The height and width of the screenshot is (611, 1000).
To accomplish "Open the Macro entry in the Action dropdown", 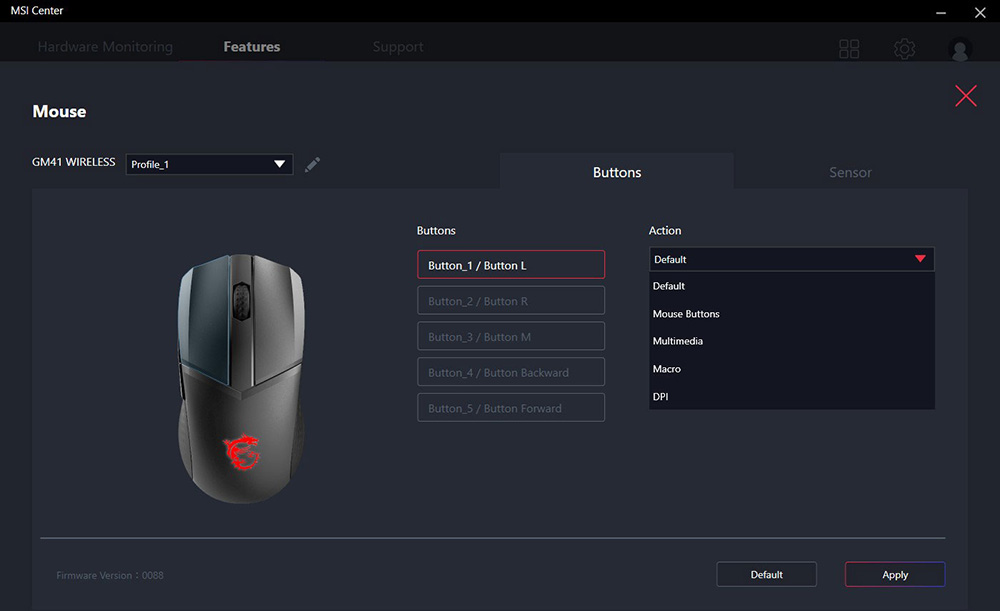I will [667, 368].
